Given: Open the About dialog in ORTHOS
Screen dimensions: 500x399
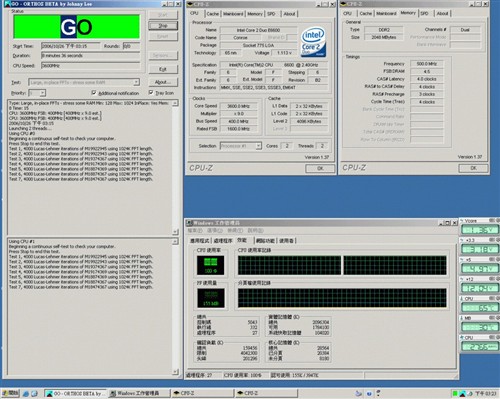Looking at the screenshot, I should pos(163,82).
